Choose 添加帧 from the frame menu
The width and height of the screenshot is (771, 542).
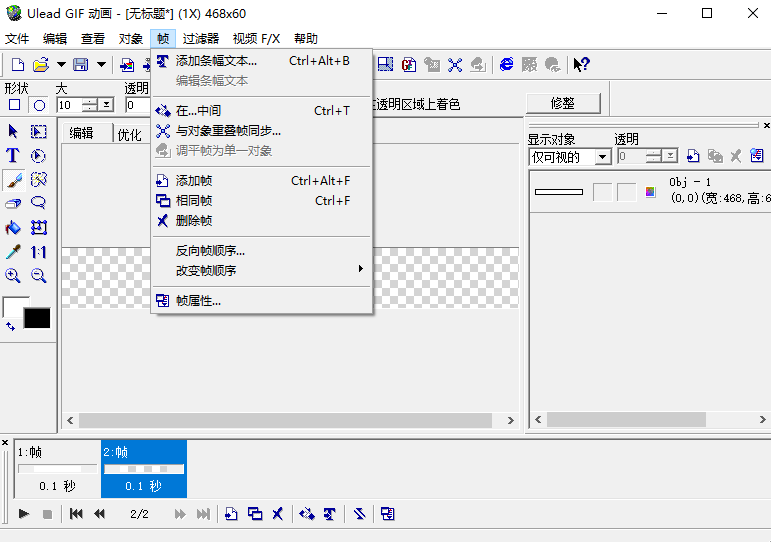pyautogui.click(x=194, y=181)
